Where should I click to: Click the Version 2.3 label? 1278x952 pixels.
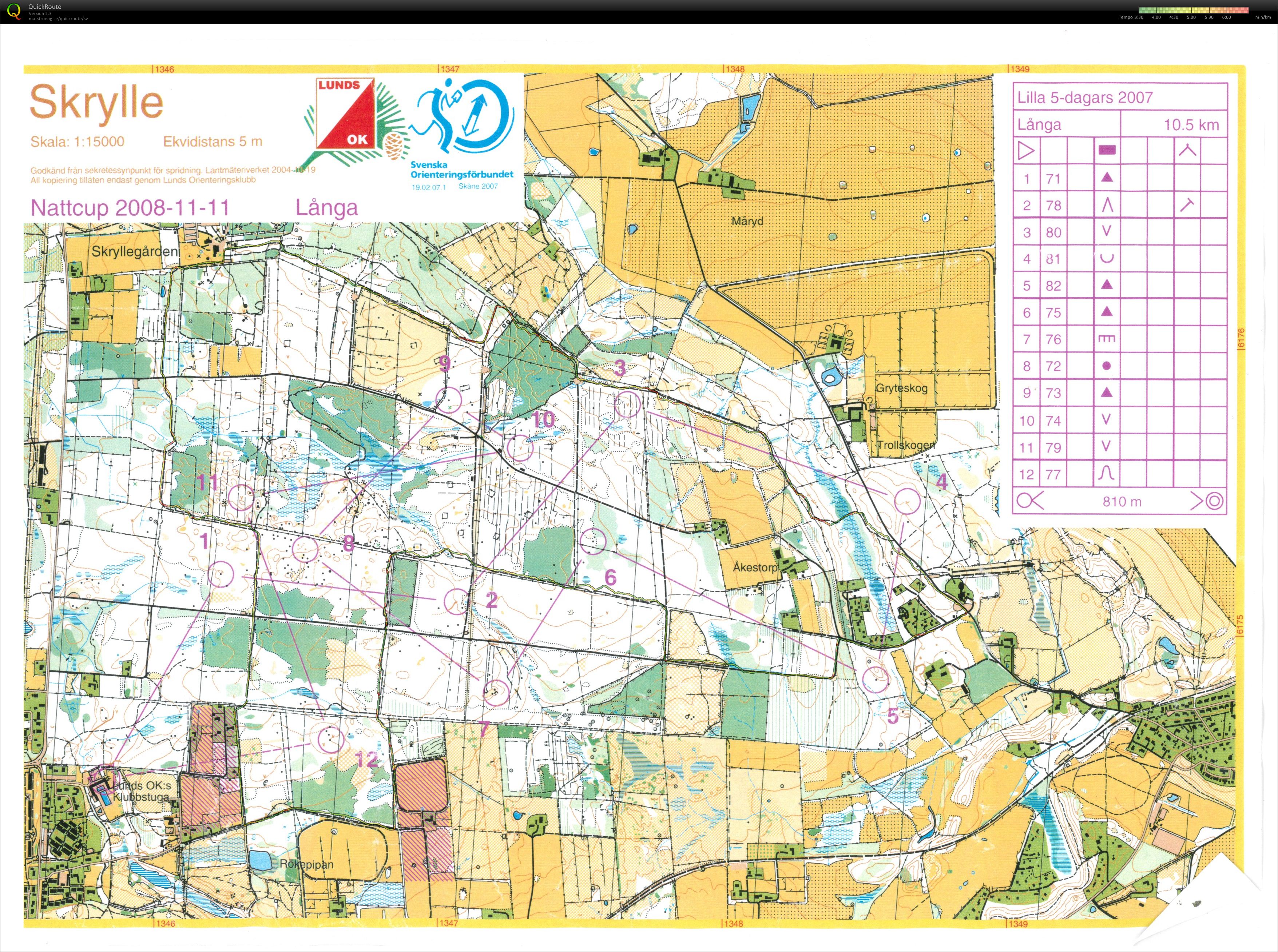40,13
